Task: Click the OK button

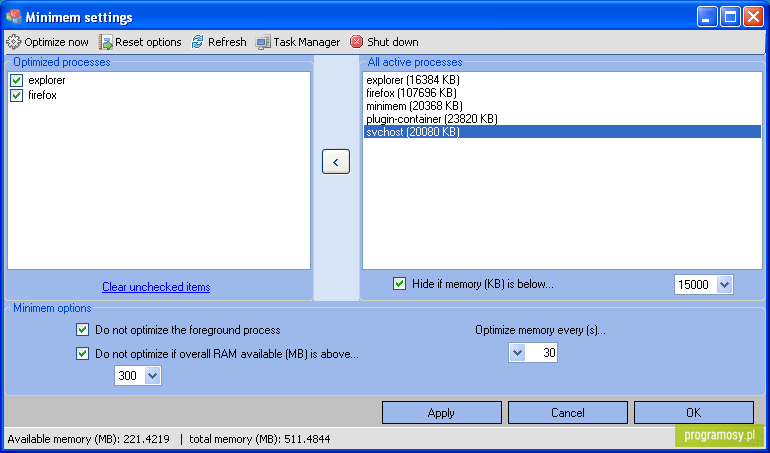Action: [693, 413]
